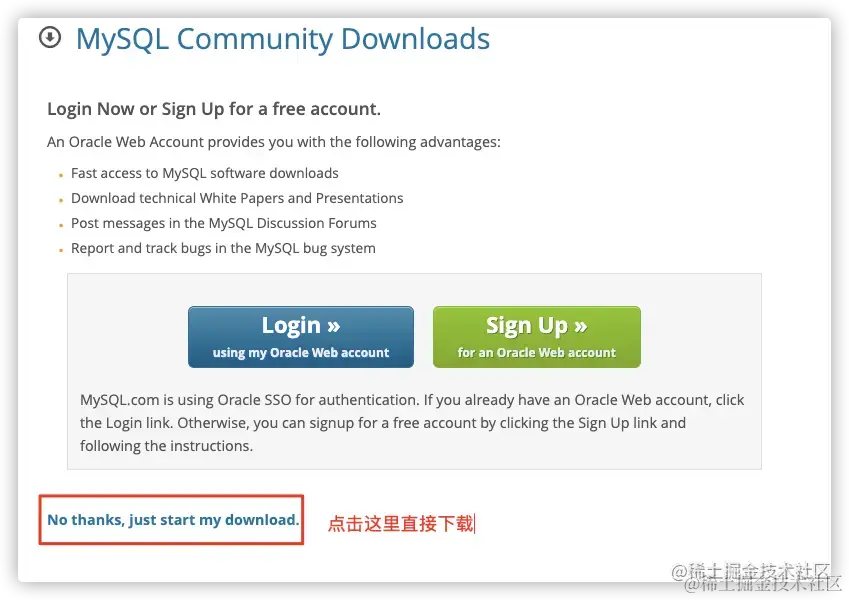Click the circular download arrow icon
Screen dimensions: 849x600
tap(50, 37)
